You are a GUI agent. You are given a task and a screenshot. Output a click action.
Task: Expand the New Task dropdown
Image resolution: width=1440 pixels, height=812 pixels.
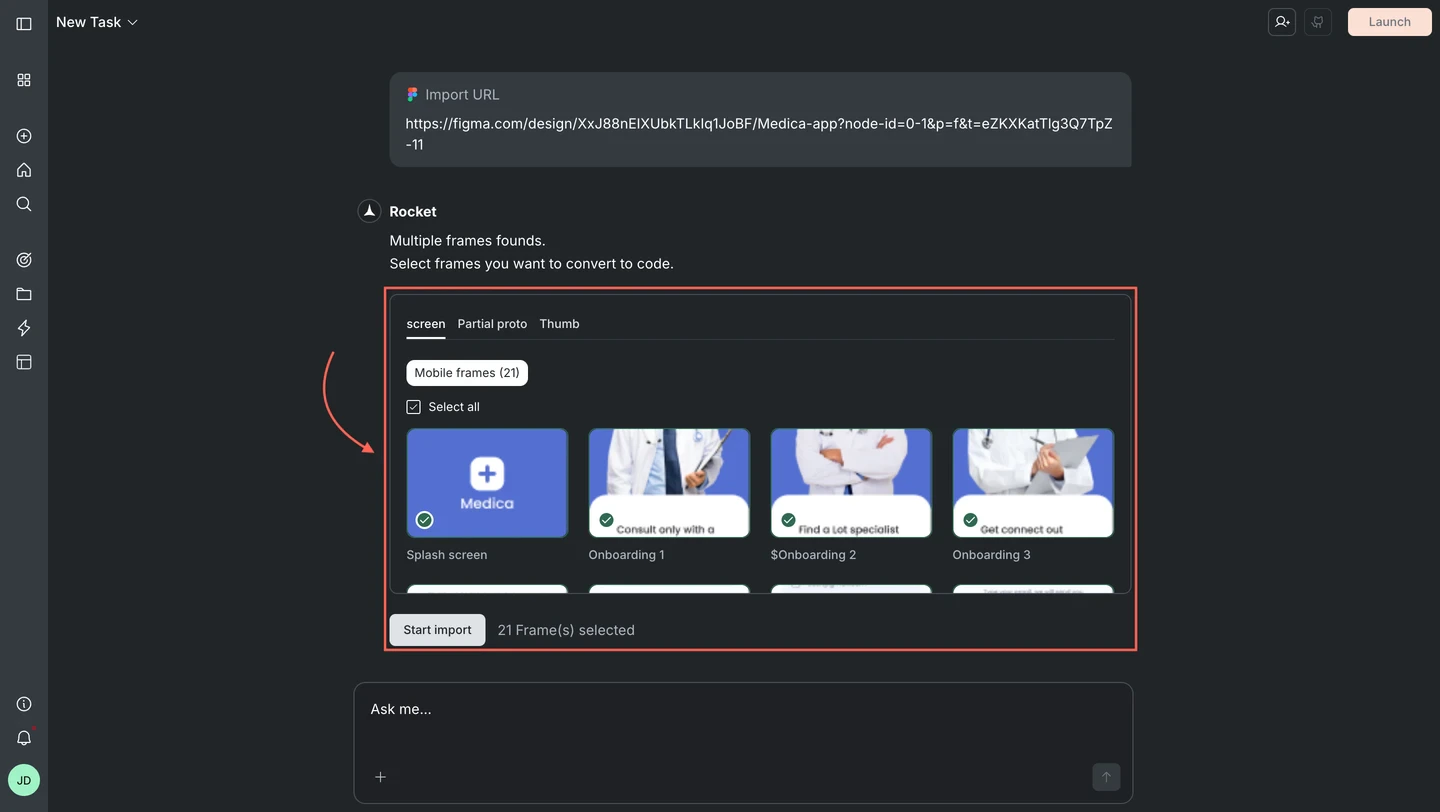134,21
